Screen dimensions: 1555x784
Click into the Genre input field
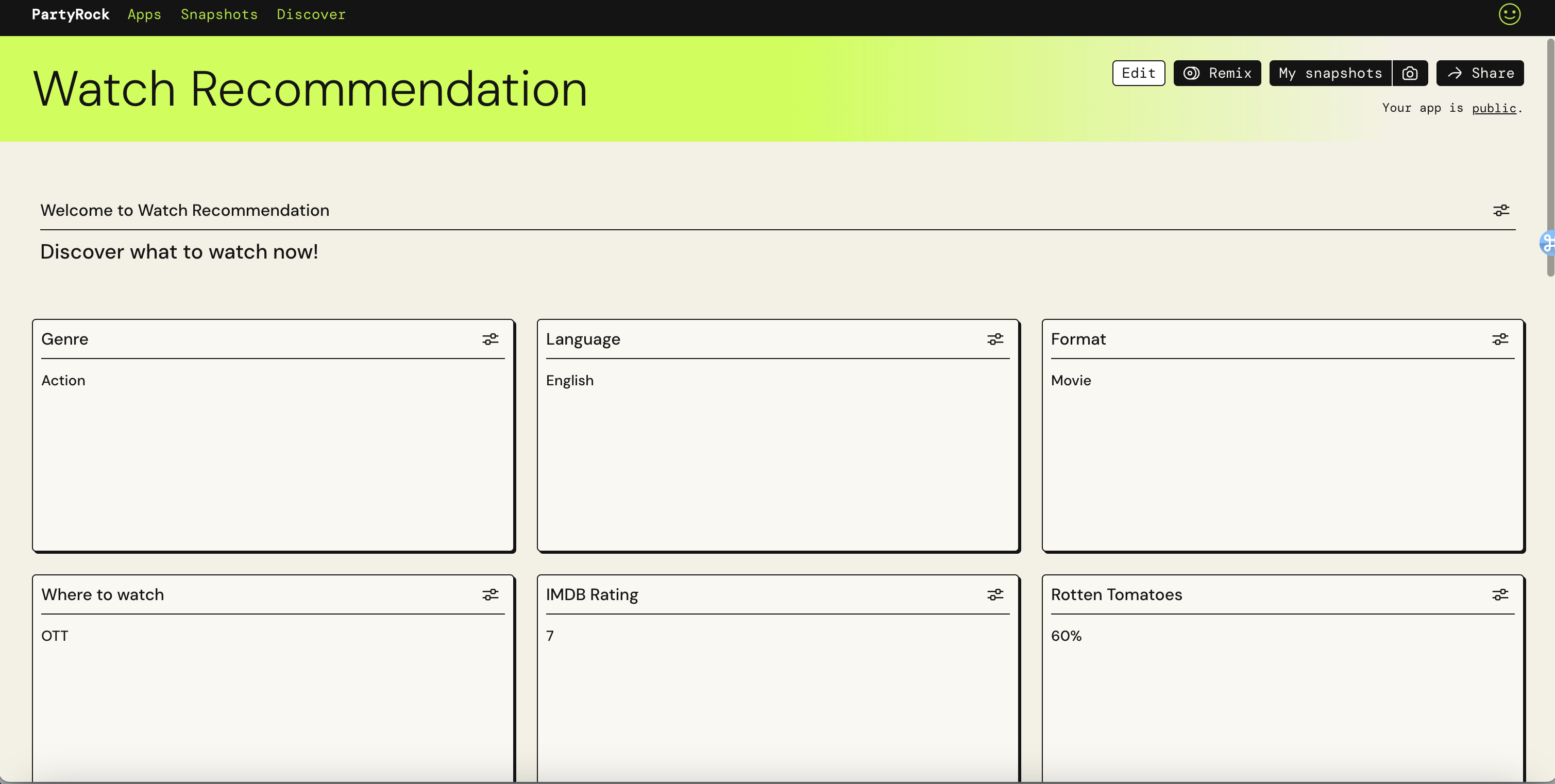273,453
